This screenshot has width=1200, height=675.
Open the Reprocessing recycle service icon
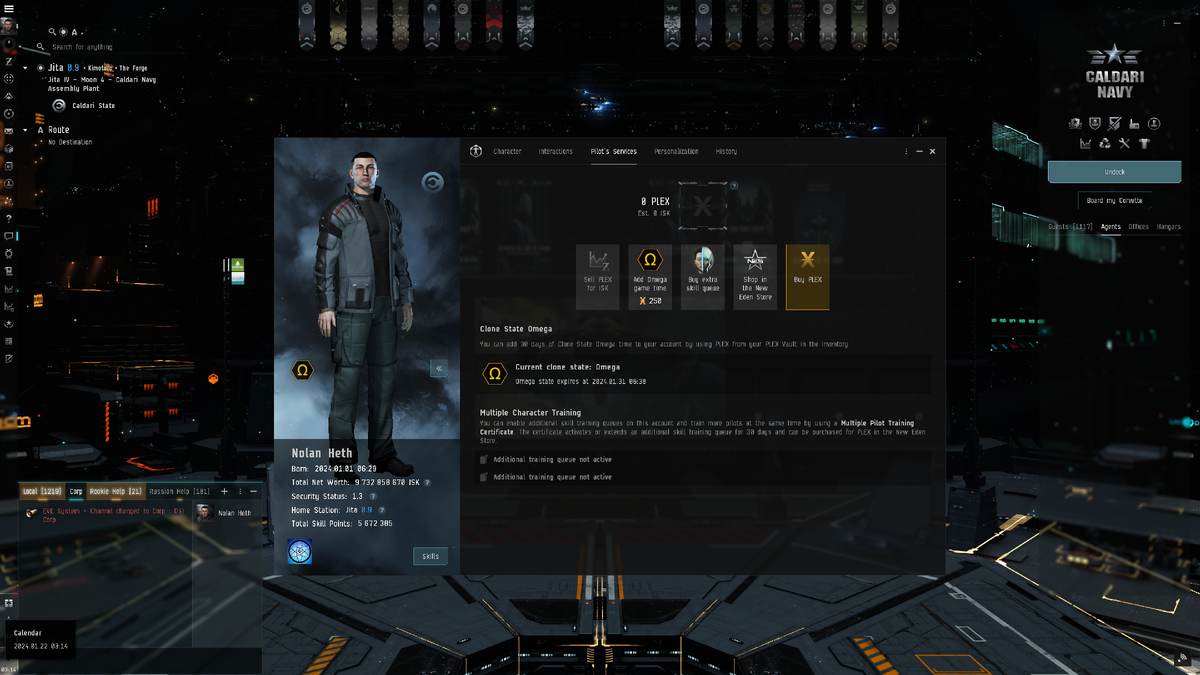point(1105,143)
